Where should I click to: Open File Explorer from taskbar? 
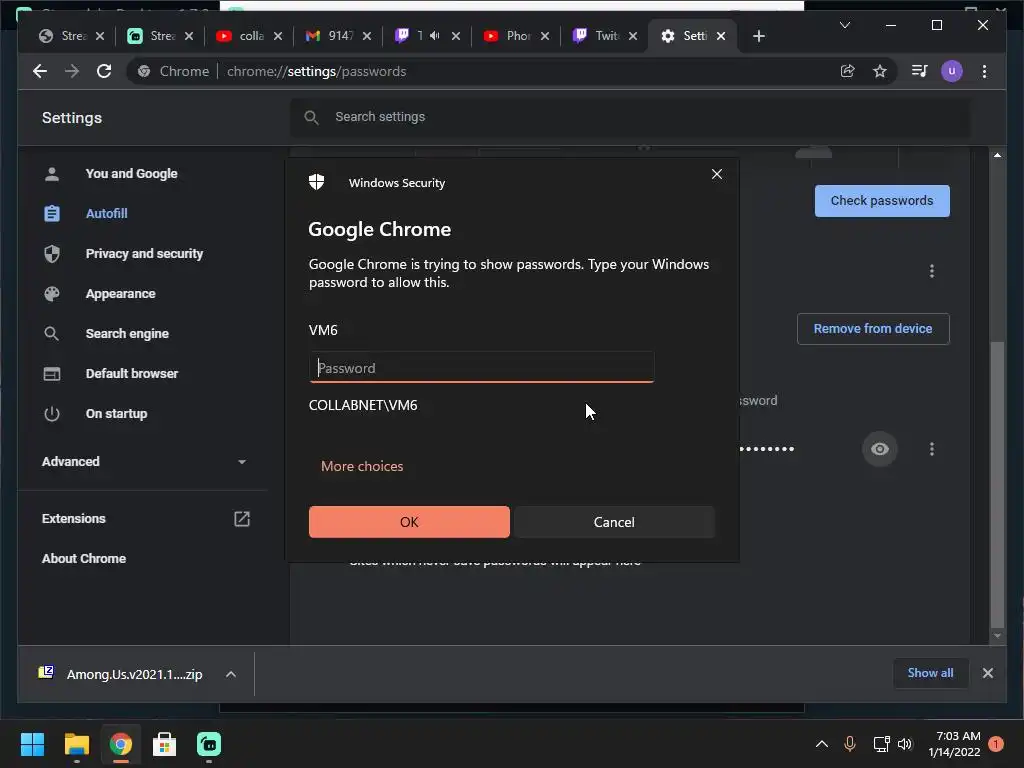coord(76,744)
